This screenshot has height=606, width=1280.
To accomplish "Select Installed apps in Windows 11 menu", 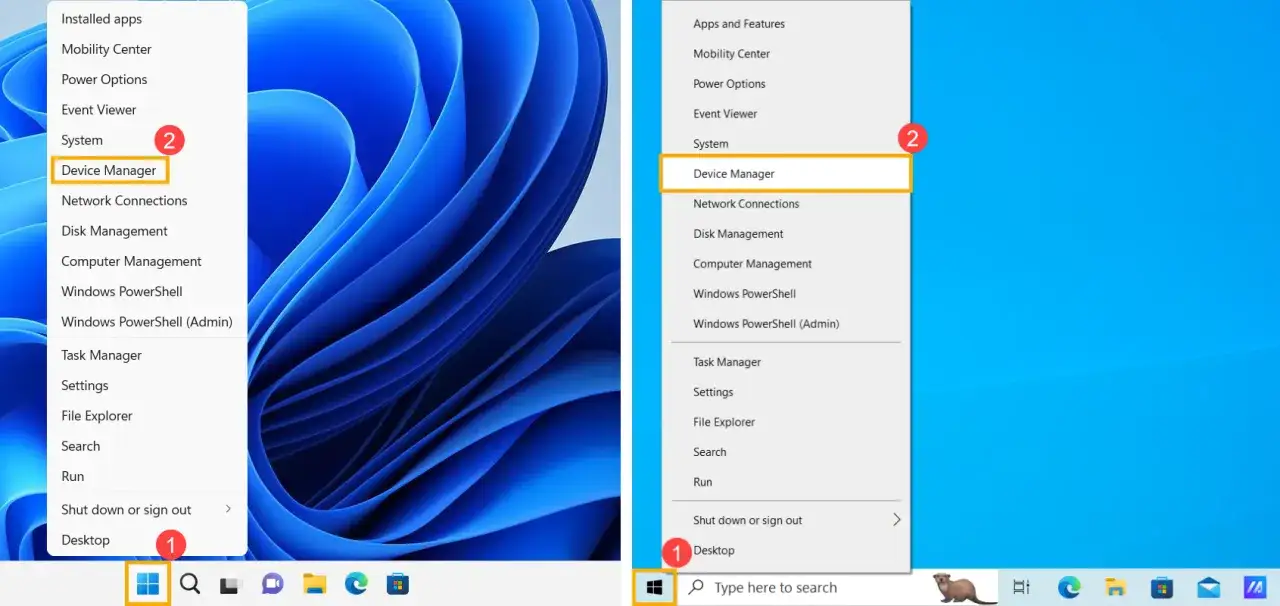I will 147,19.
